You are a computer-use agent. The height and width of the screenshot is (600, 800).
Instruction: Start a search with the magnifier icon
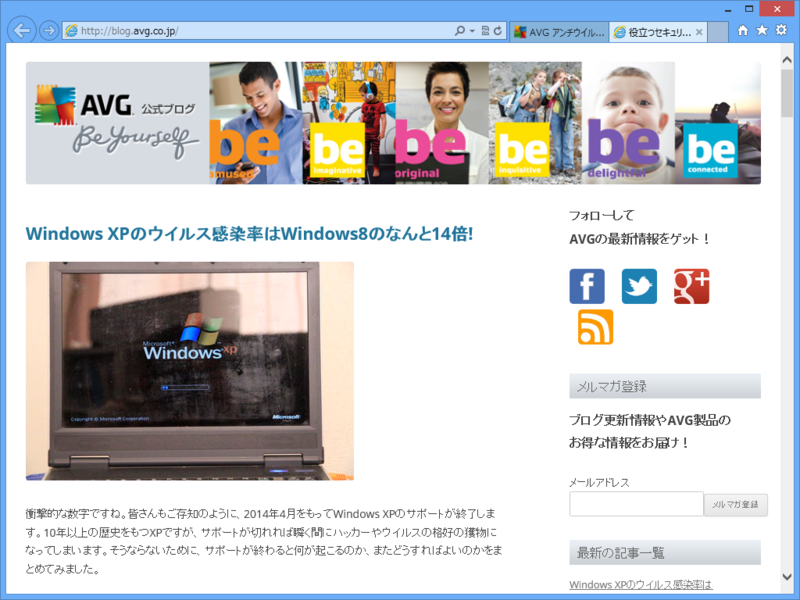[460, 31]
